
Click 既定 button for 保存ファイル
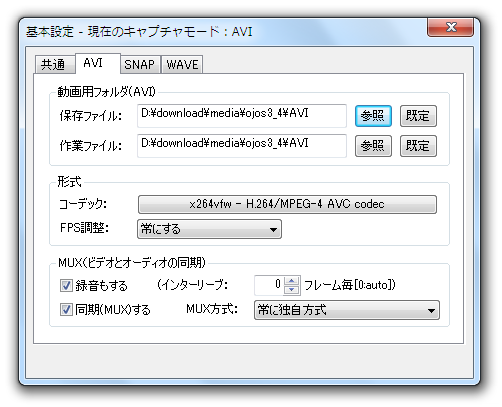[x=418, y=116]
